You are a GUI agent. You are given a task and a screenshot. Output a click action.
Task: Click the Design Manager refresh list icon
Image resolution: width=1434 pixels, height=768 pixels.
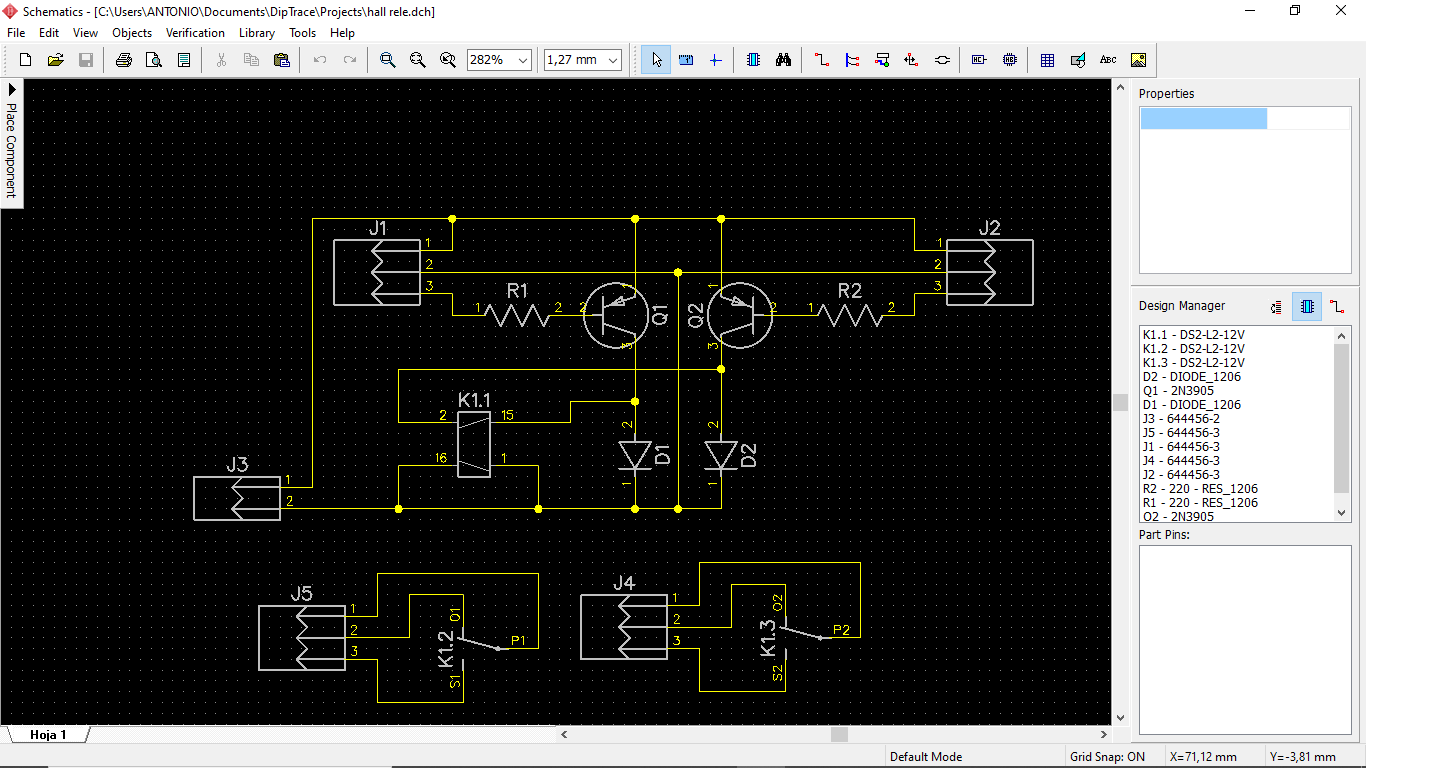point(1276,307)
